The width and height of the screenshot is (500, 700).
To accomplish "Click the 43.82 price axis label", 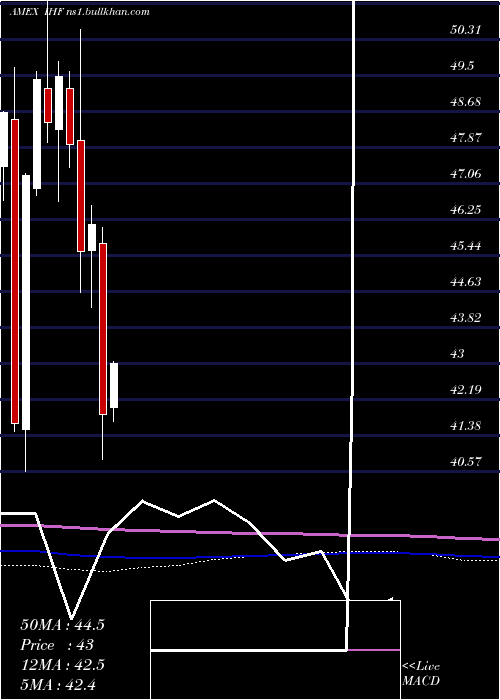I will (x=466, y=318).
